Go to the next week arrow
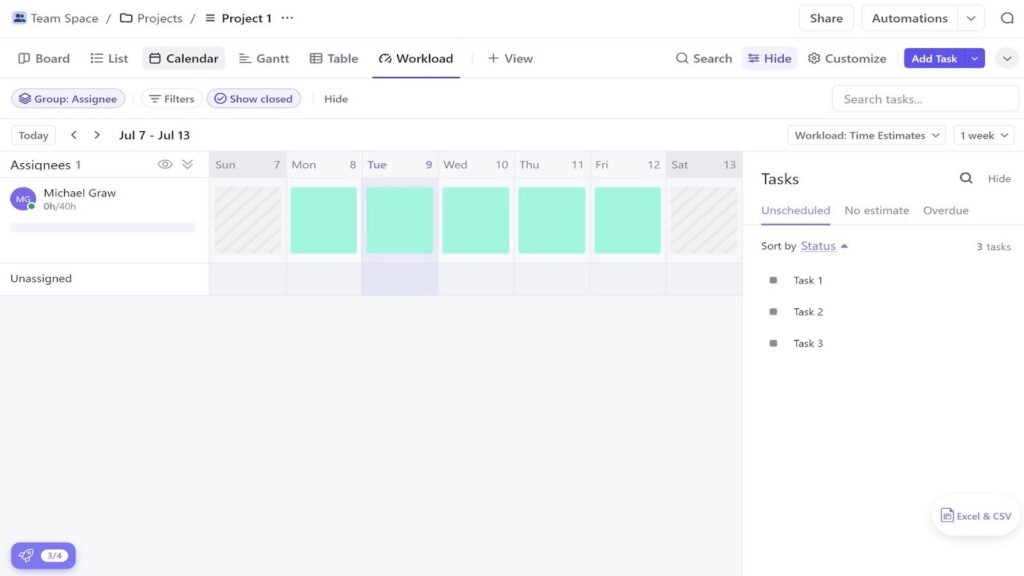 pyautogui.click(x=97, y=135)
